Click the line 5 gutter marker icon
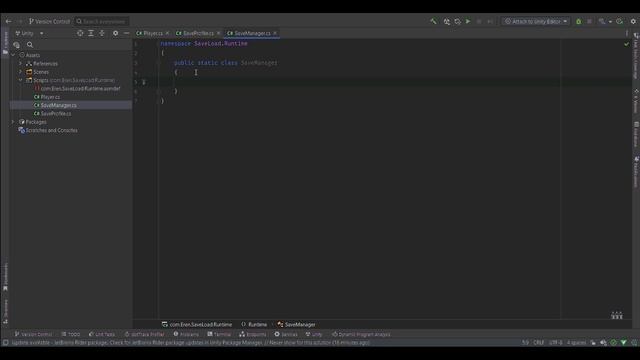Screen dimensions: 640x360 pyautogui.click(x=144, y=82)
